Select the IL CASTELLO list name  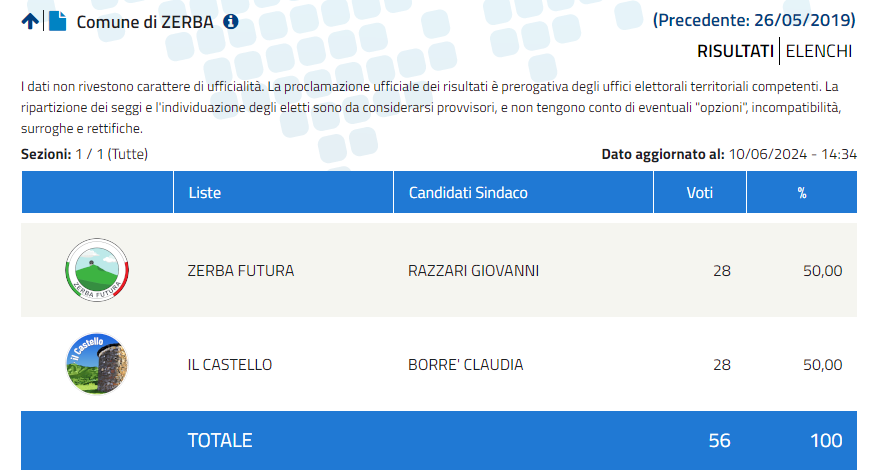pos(230,365)
